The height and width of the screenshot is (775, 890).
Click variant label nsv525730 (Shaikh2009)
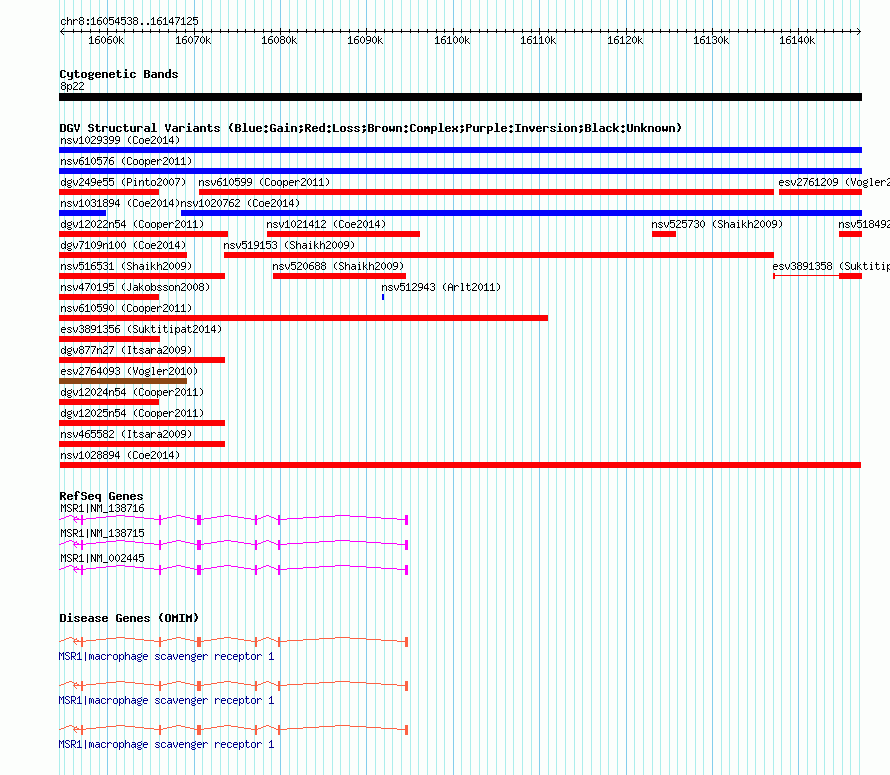717,224
